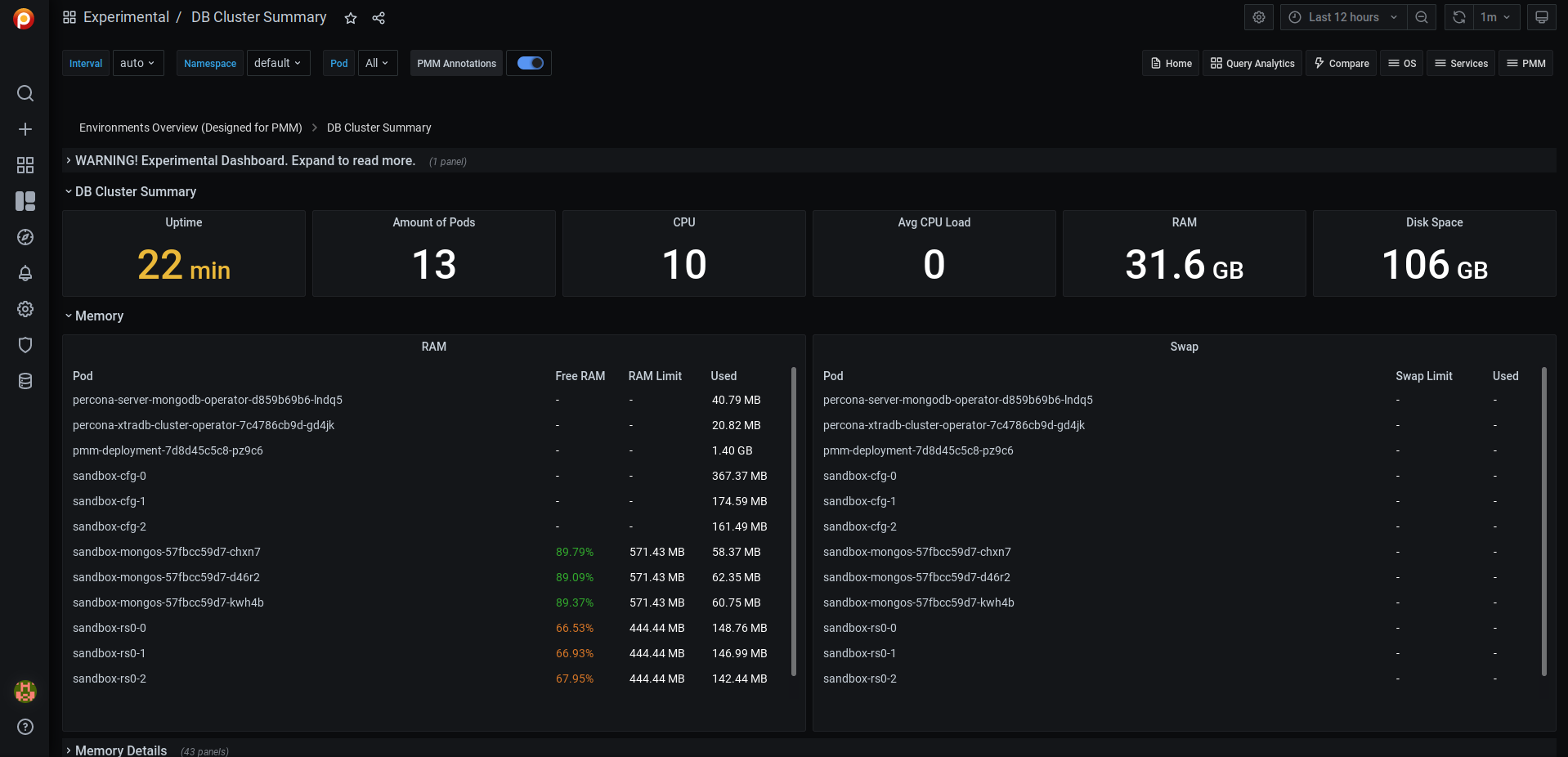1568x757 pixels.
Task: Open the Query Analytics menu item
Action: pyautogui.click(x=1252, y=63)
